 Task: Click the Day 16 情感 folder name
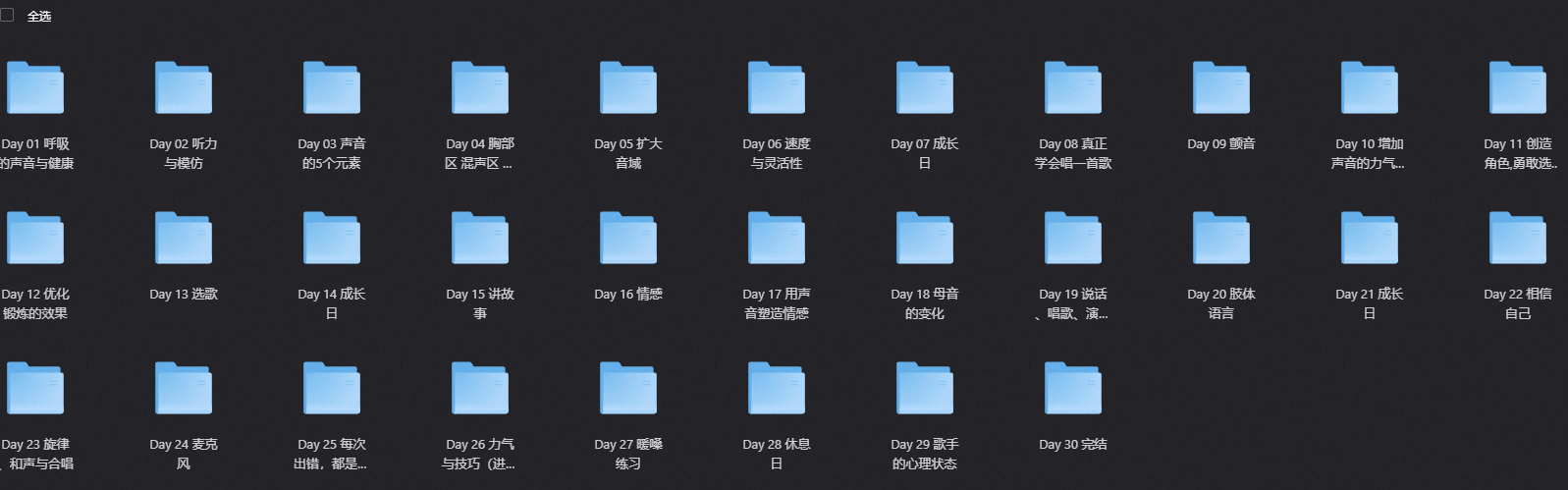coord(628,294)
